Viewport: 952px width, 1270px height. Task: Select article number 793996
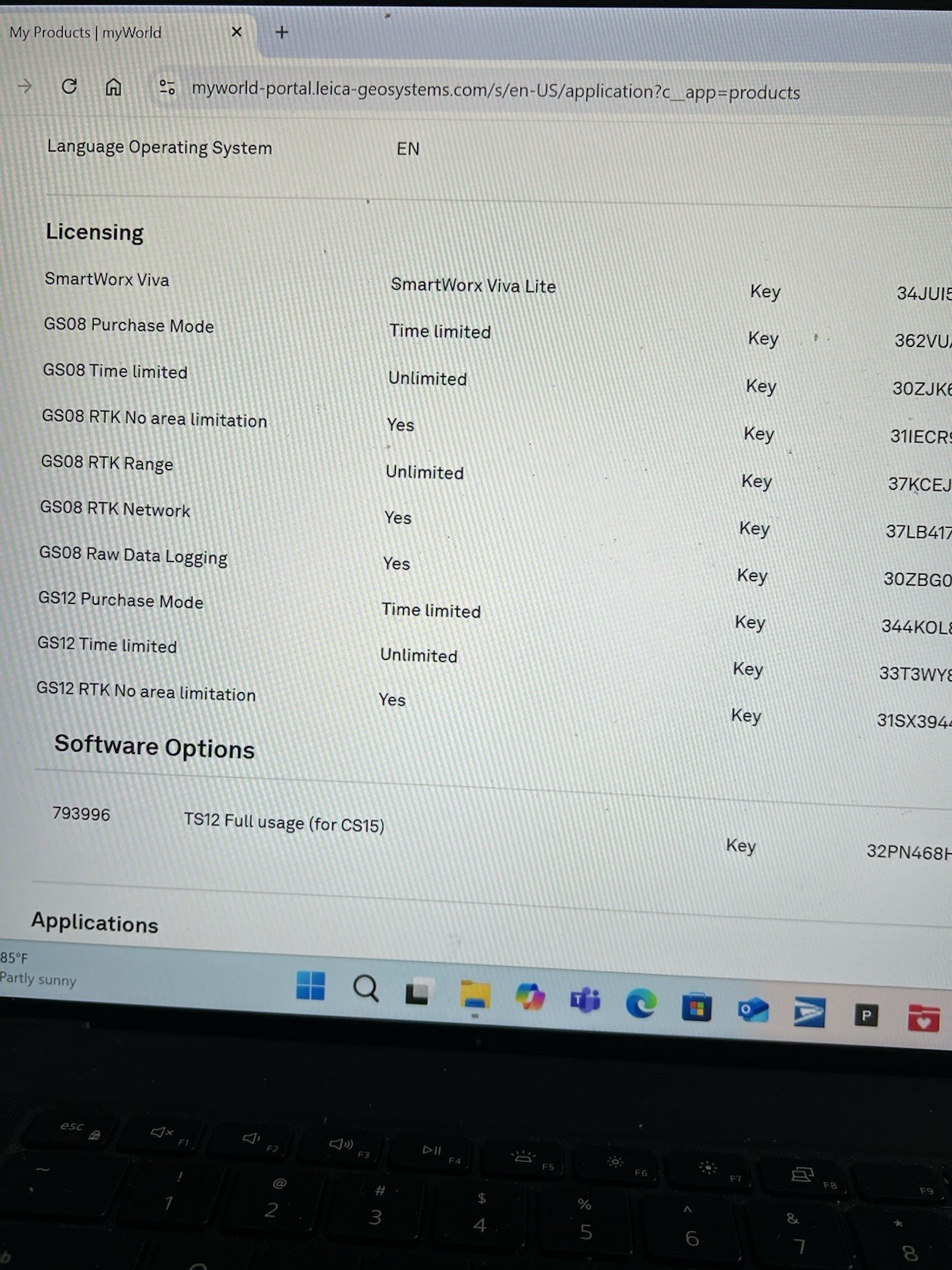[x=81, y=814]
